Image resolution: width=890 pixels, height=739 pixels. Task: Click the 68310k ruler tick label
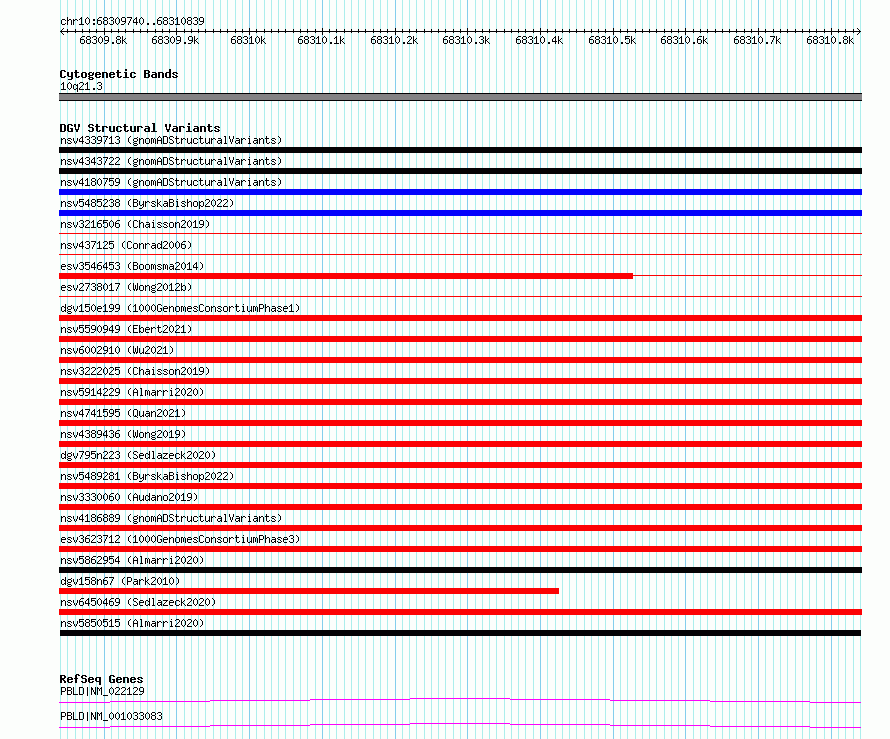tap(248, 40)
